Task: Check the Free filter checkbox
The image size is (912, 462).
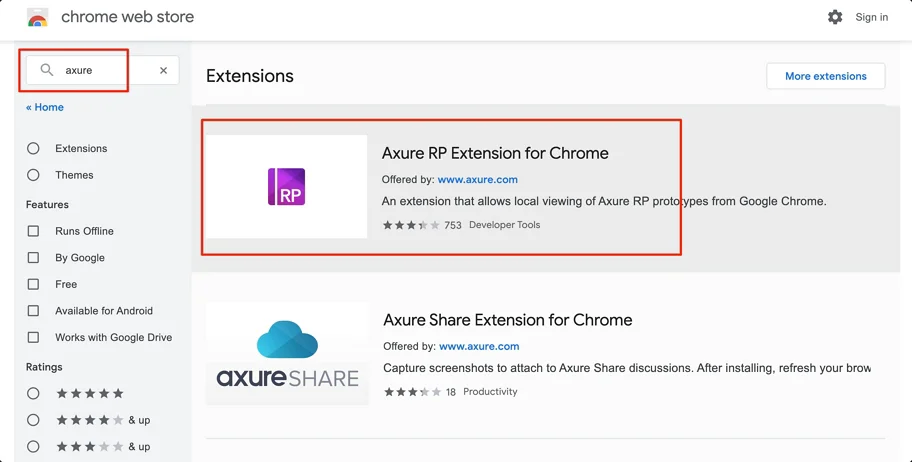Action: click(x=33, y=284)
